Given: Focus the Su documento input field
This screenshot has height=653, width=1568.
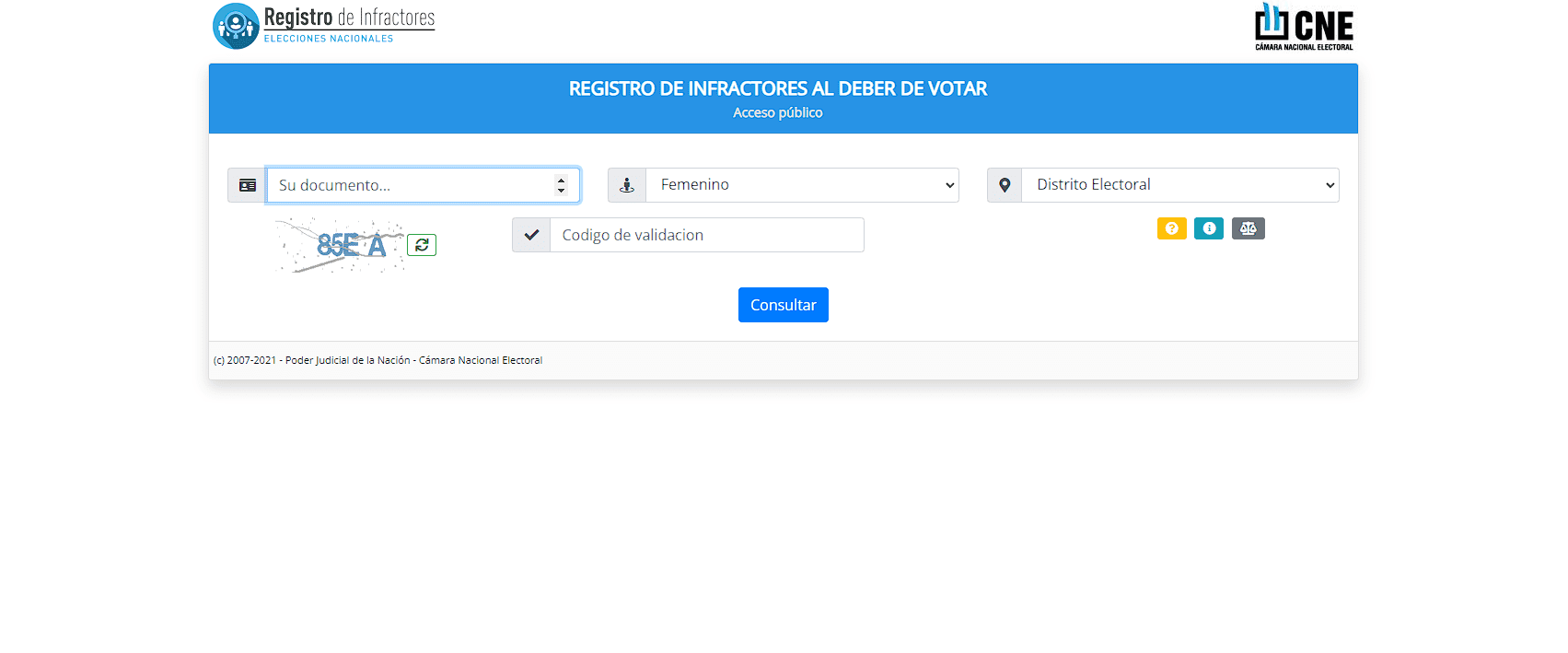Looking at the screenshot, I should point(424,185).
